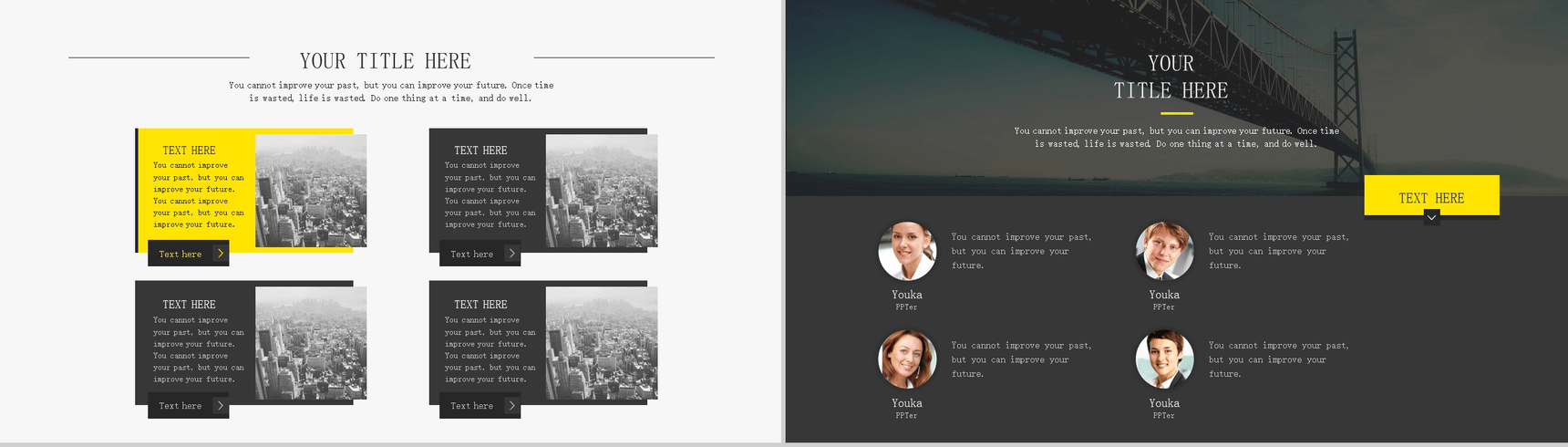Click the arrow icon in top-right card button
This screenshot has width=1568, height=447.
click(511, 254)
